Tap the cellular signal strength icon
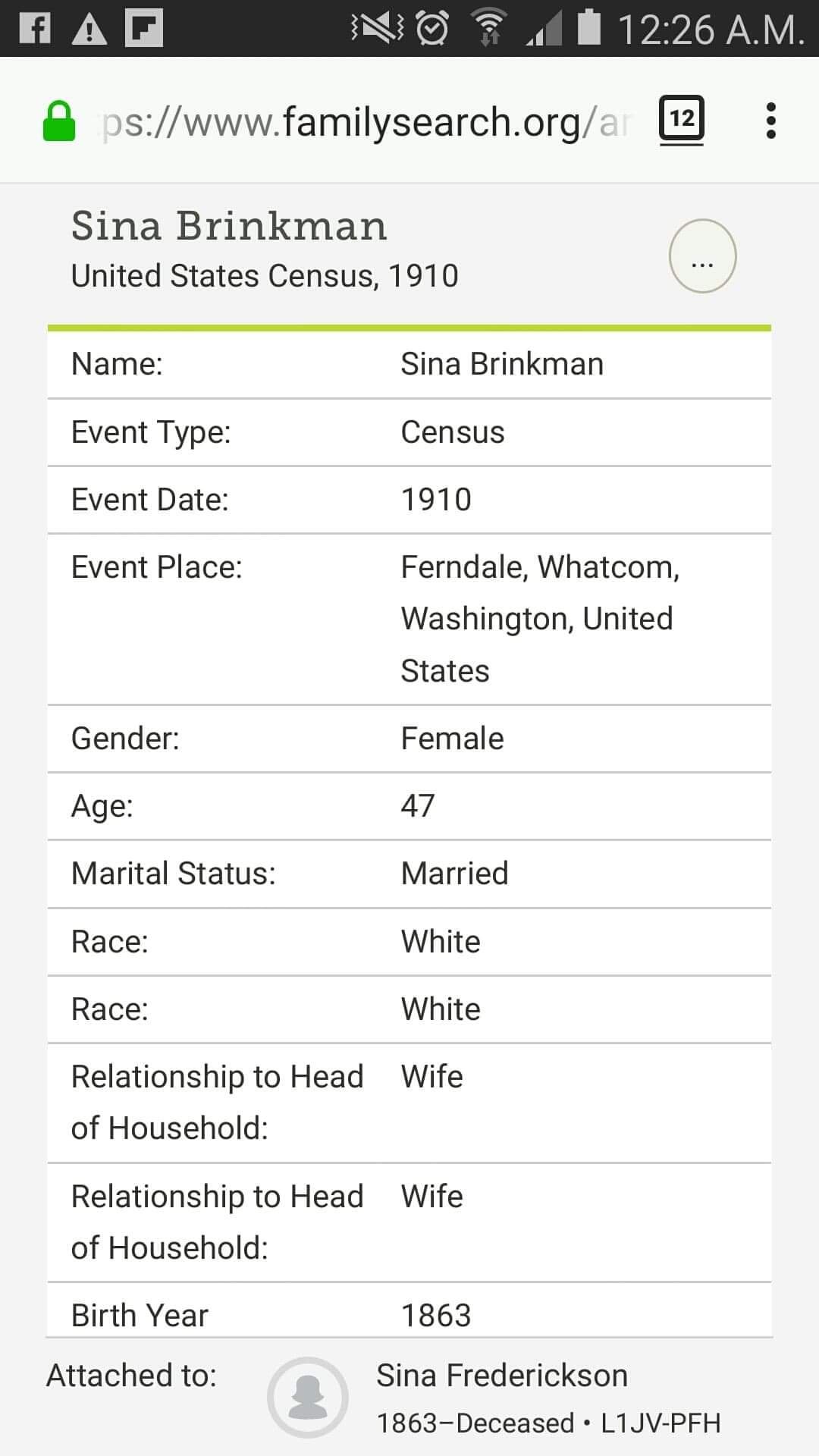This screenshot has height=1456, width=819. coord(544,30)
